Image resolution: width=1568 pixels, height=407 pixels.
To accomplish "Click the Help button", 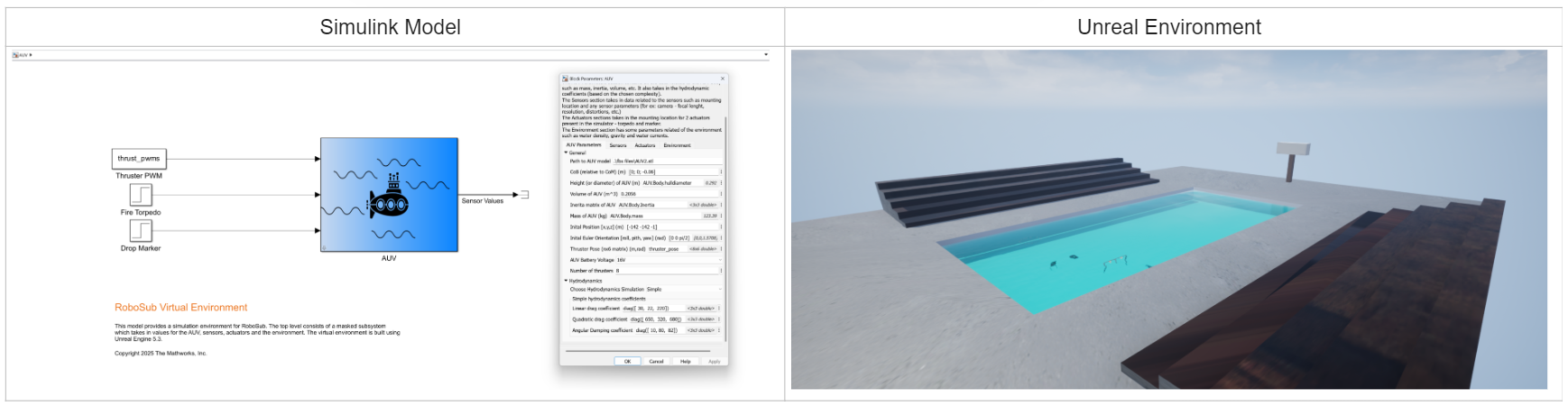I will click(686, 361).
